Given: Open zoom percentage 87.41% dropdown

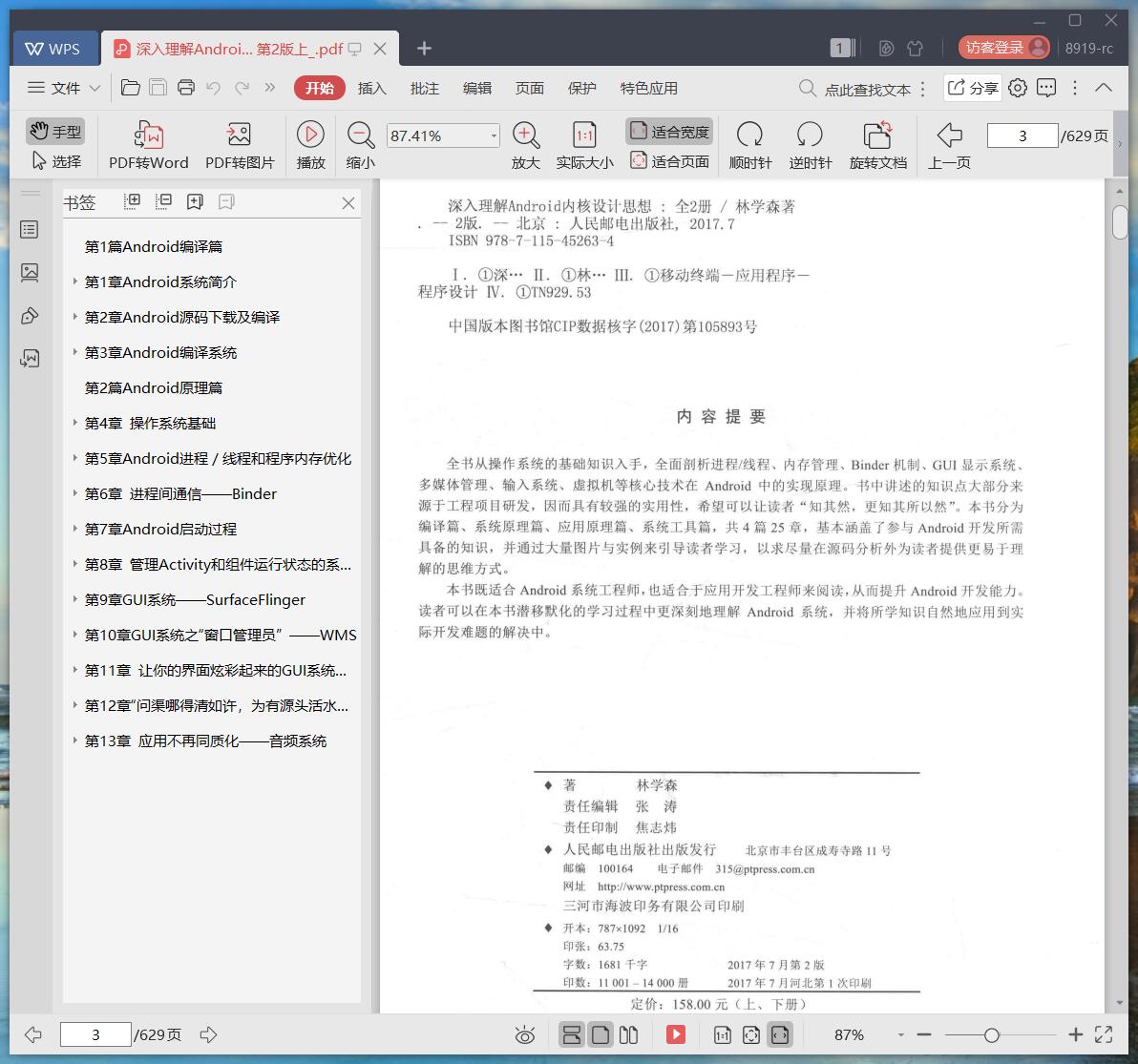Looking at the screenshot, I should (x=494, y=136).
